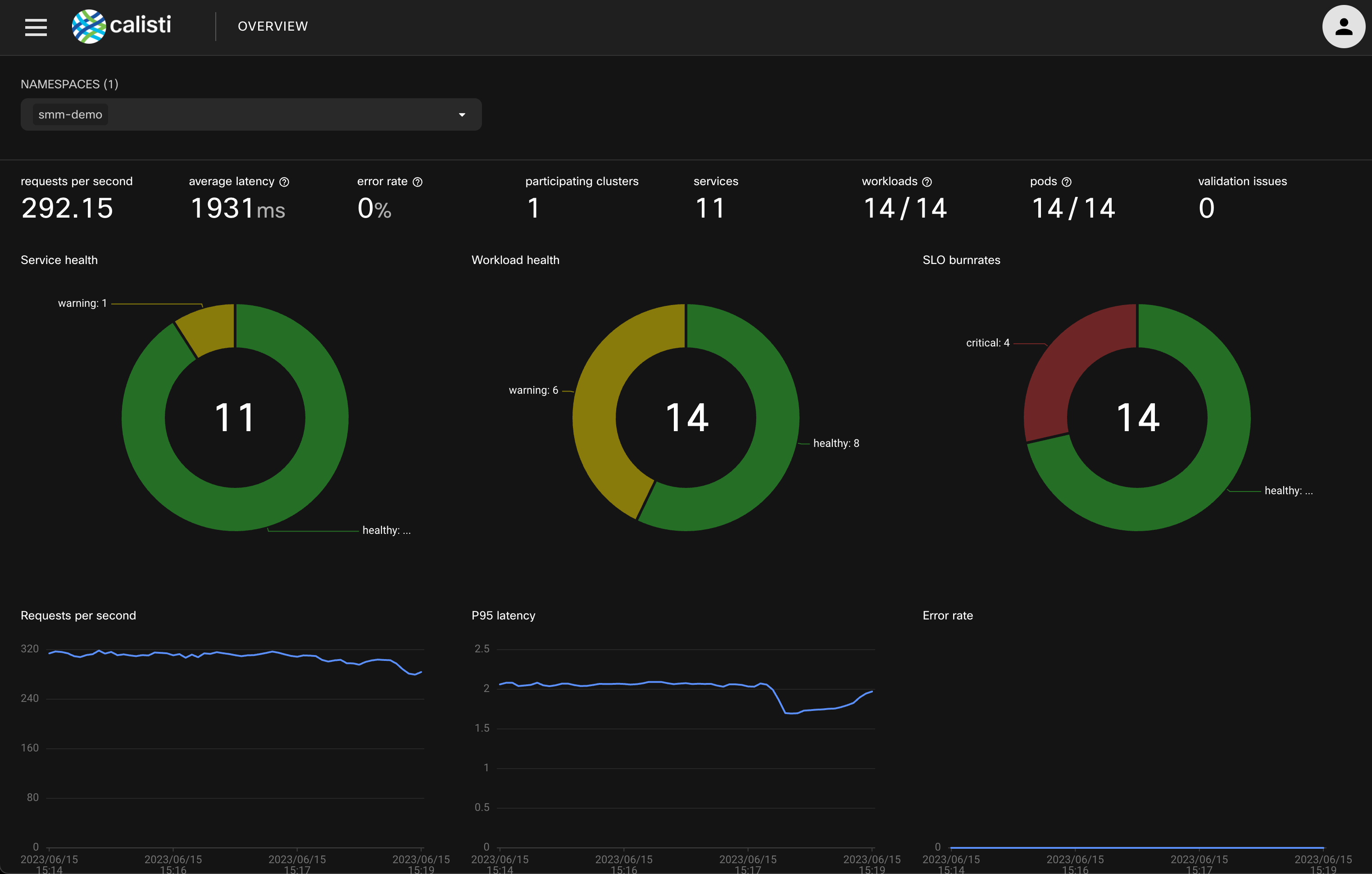Click the Requests per second chart title
The height and width of the screenshot is (874, 1372).
[x=78, y=616]
